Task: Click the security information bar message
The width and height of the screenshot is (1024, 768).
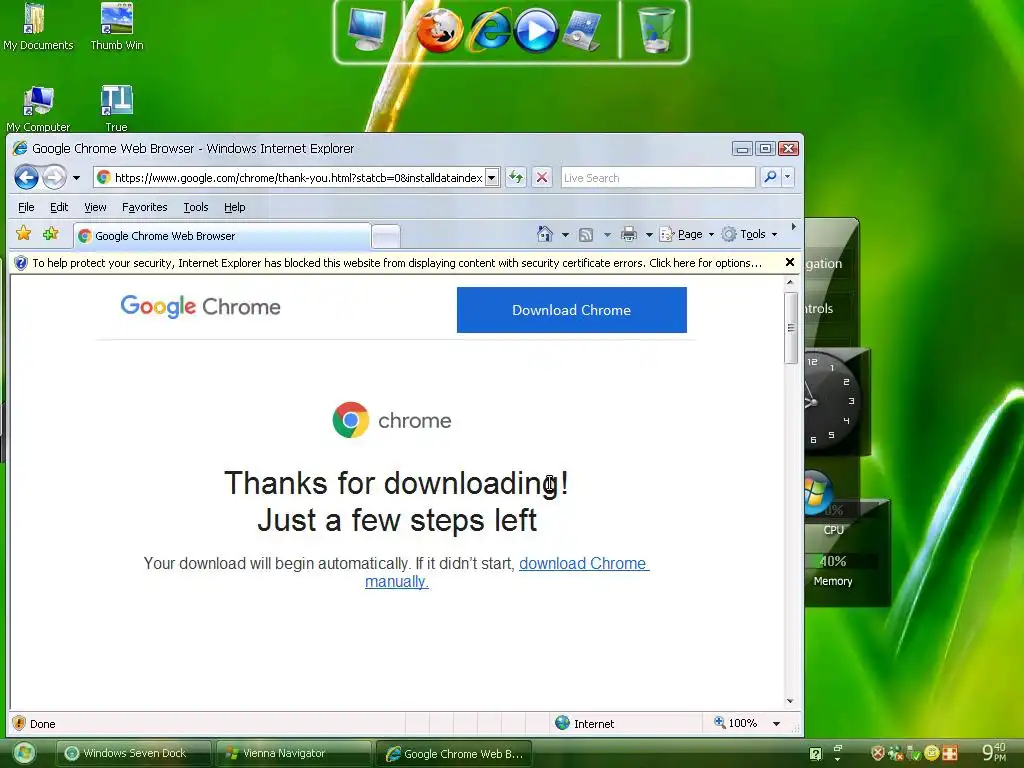Action: pyautogui.click(x=396, y=263)
